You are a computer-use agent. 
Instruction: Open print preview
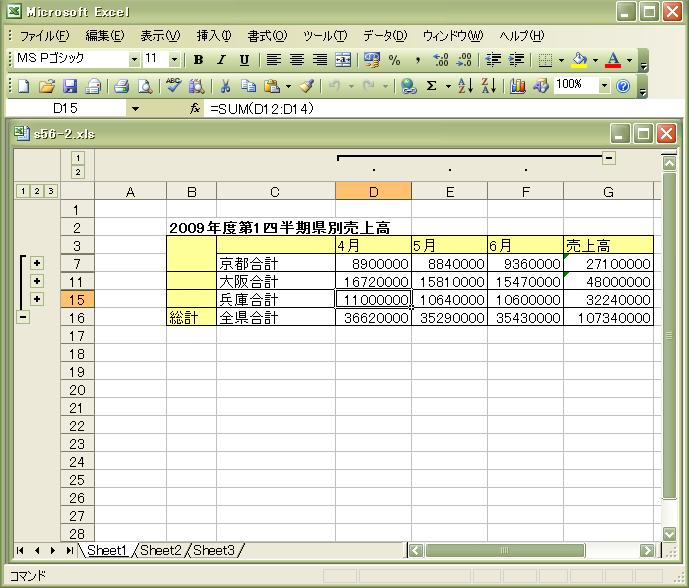(x=145, y=86)
